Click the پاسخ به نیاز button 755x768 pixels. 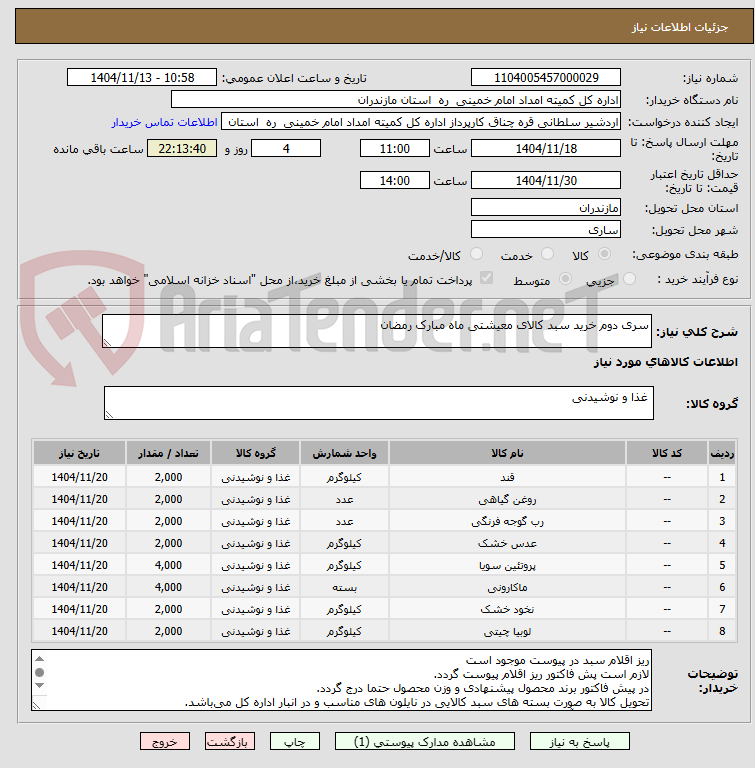pyautogui.click(x=580, y=742)
